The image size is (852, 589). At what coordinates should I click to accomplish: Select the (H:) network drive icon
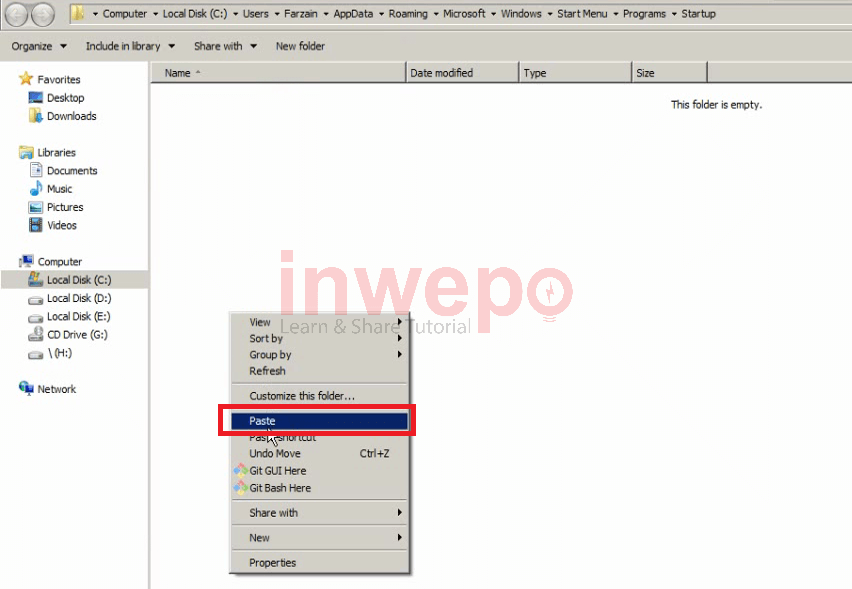[35, 355]
